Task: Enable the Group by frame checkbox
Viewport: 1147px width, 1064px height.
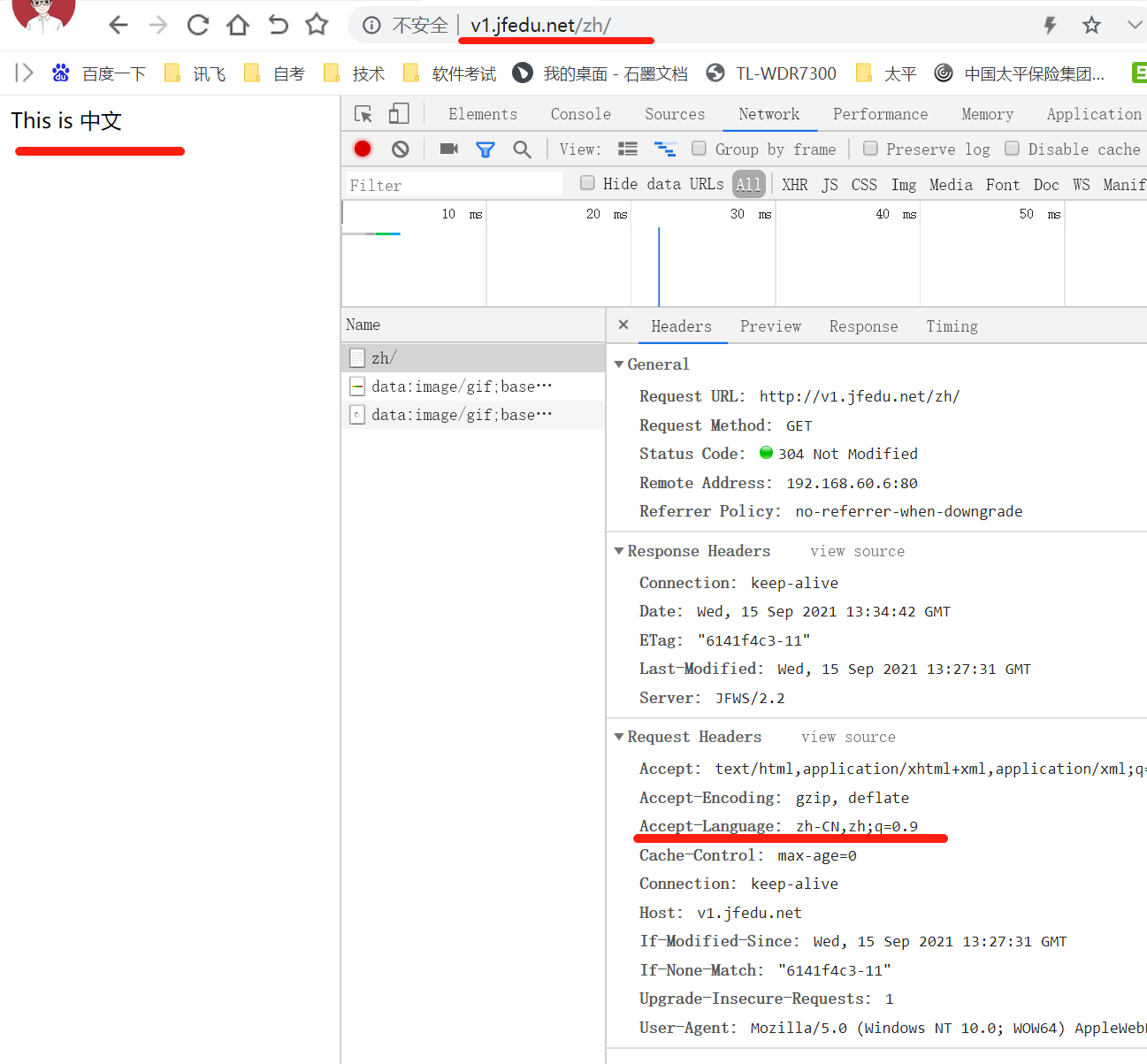Action: [699, 149]
